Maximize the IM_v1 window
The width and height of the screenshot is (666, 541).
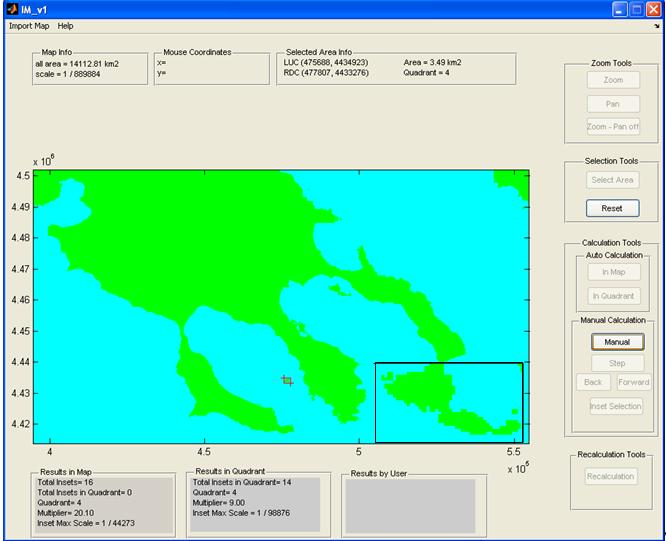point(636,9)
